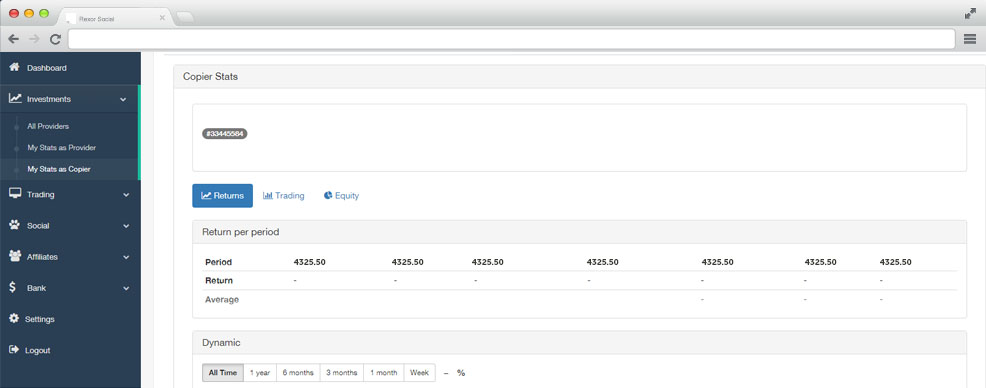Click the Period row label
This screenshot has height=388, width=986.
pyautogui.click(x=218, y=262)
